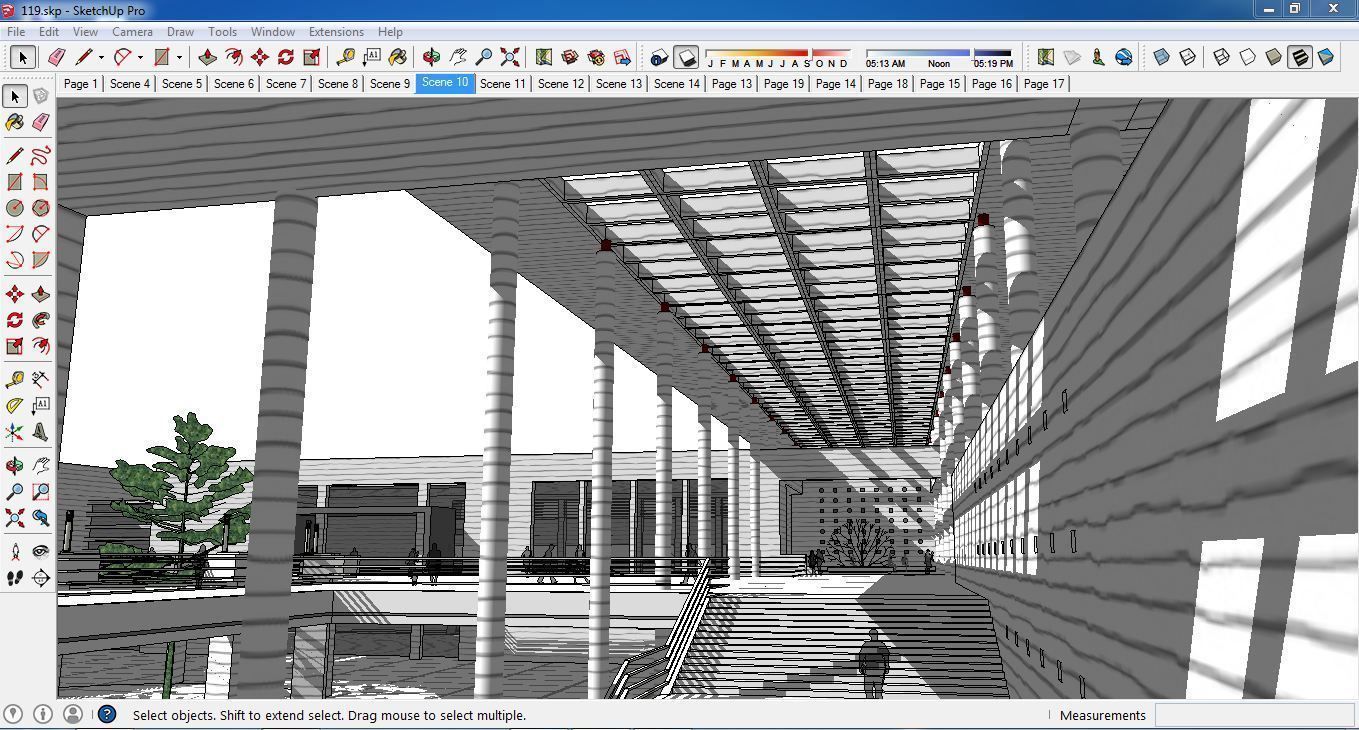Toggle Back Edges style
This screenshot has height=730, width=1359.
[x=1187, y=57]
